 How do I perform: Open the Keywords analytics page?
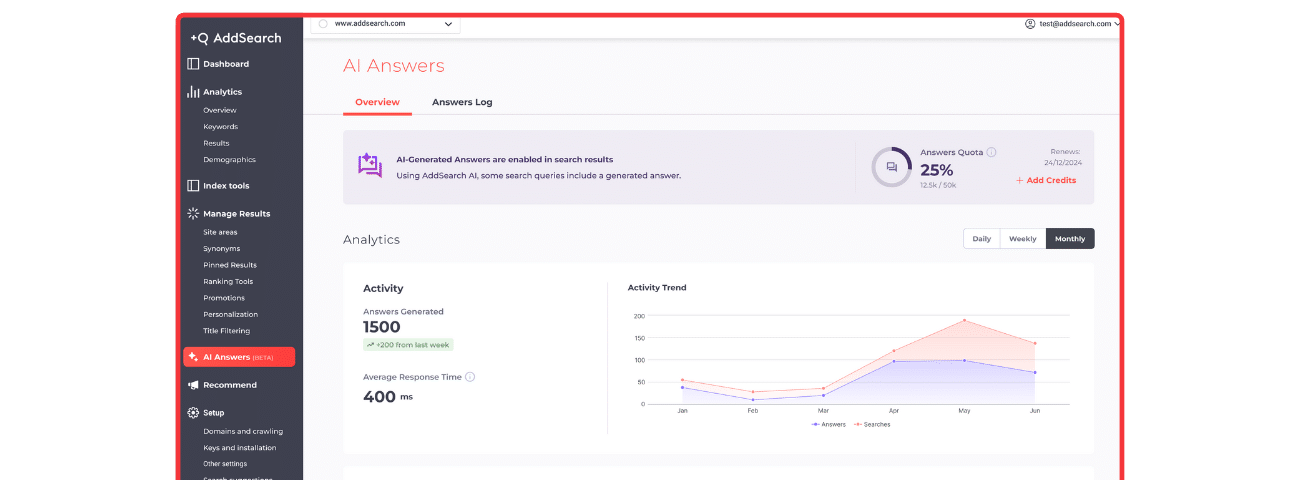point(220,127)
